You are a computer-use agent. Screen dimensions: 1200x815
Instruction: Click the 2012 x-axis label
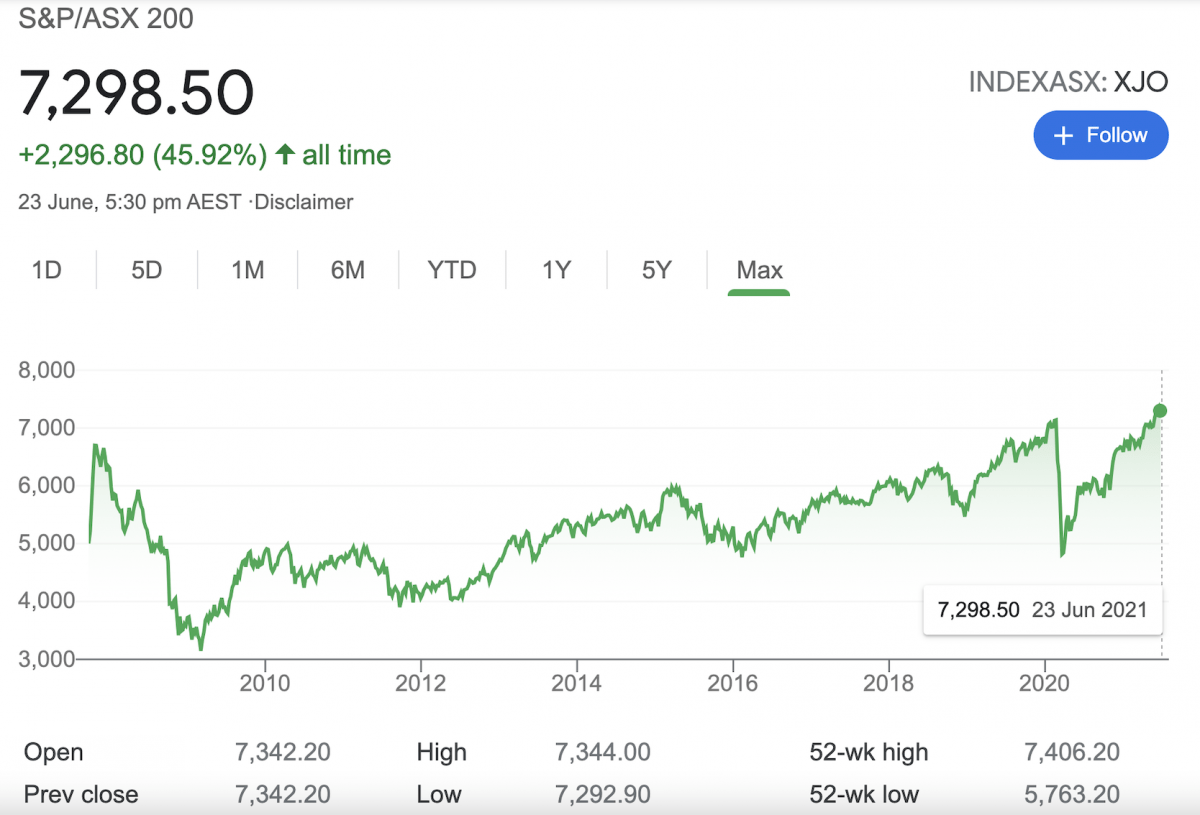point(421,683)
